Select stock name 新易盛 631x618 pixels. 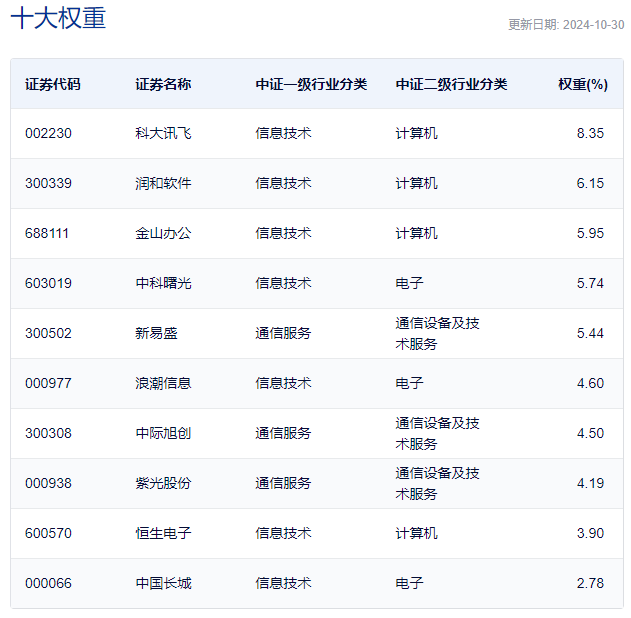coord(156,333)
